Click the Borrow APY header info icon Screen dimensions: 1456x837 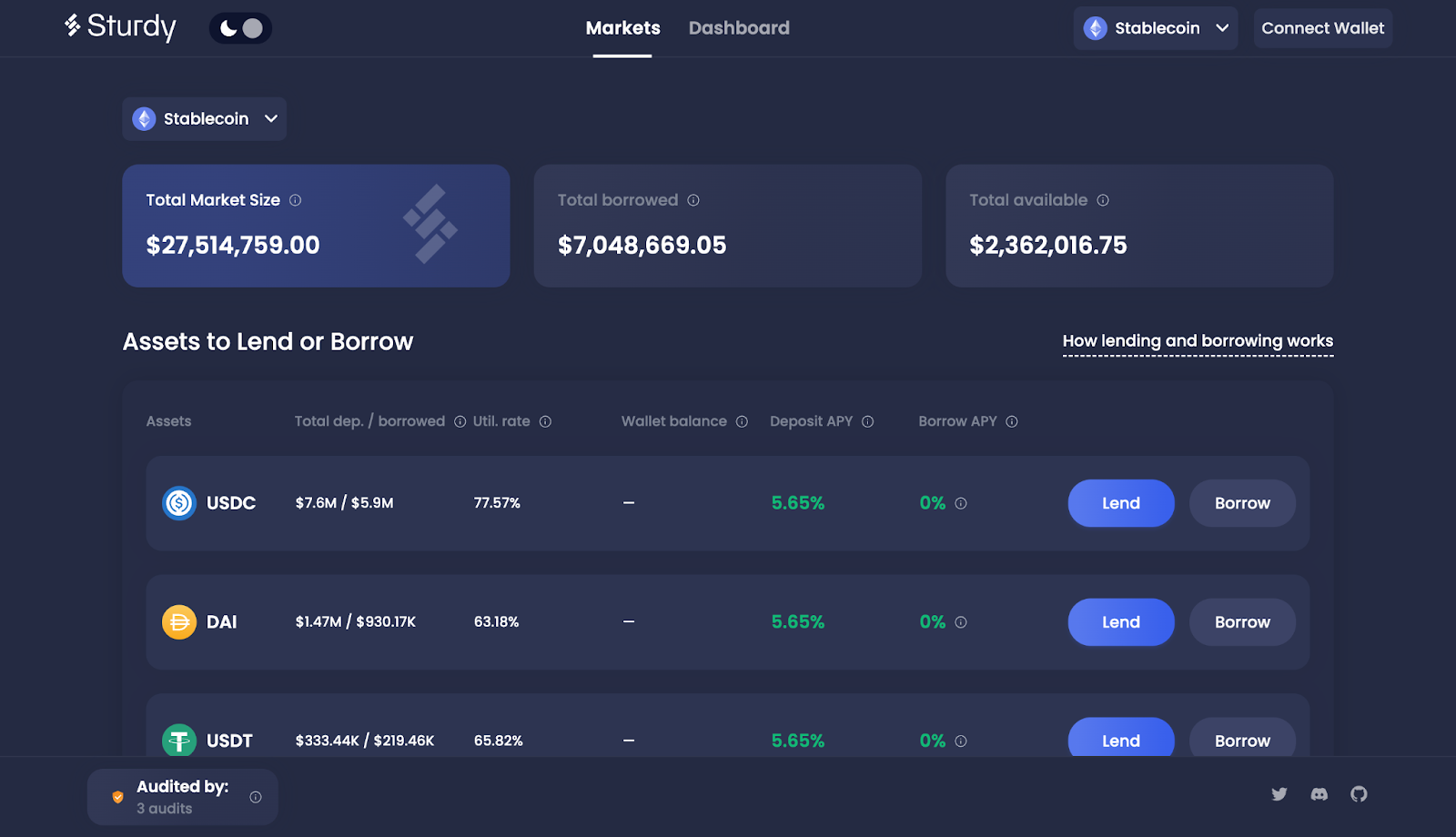(x=1012, y=421)
